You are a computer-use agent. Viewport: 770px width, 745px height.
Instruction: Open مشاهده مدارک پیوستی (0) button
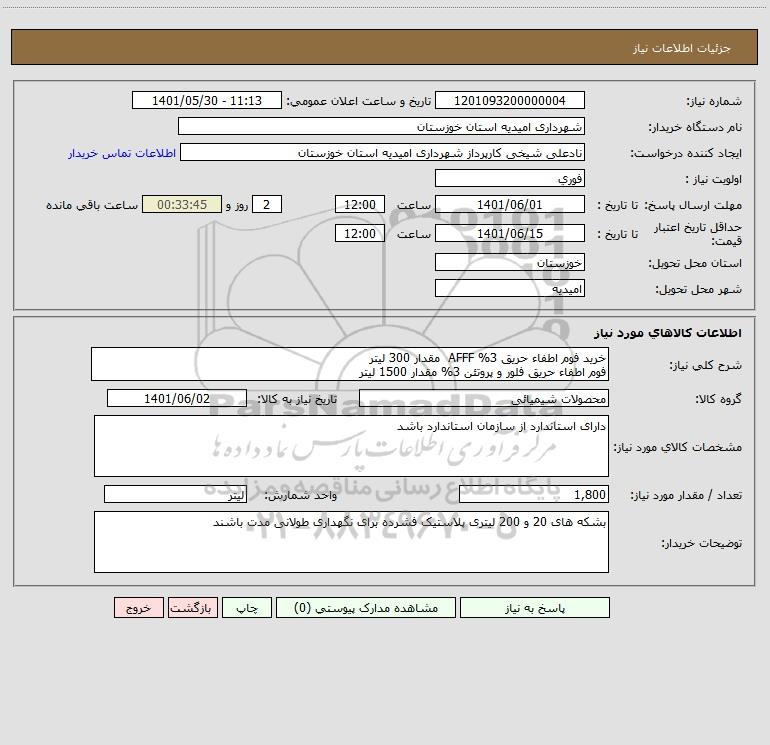(366, 607)
